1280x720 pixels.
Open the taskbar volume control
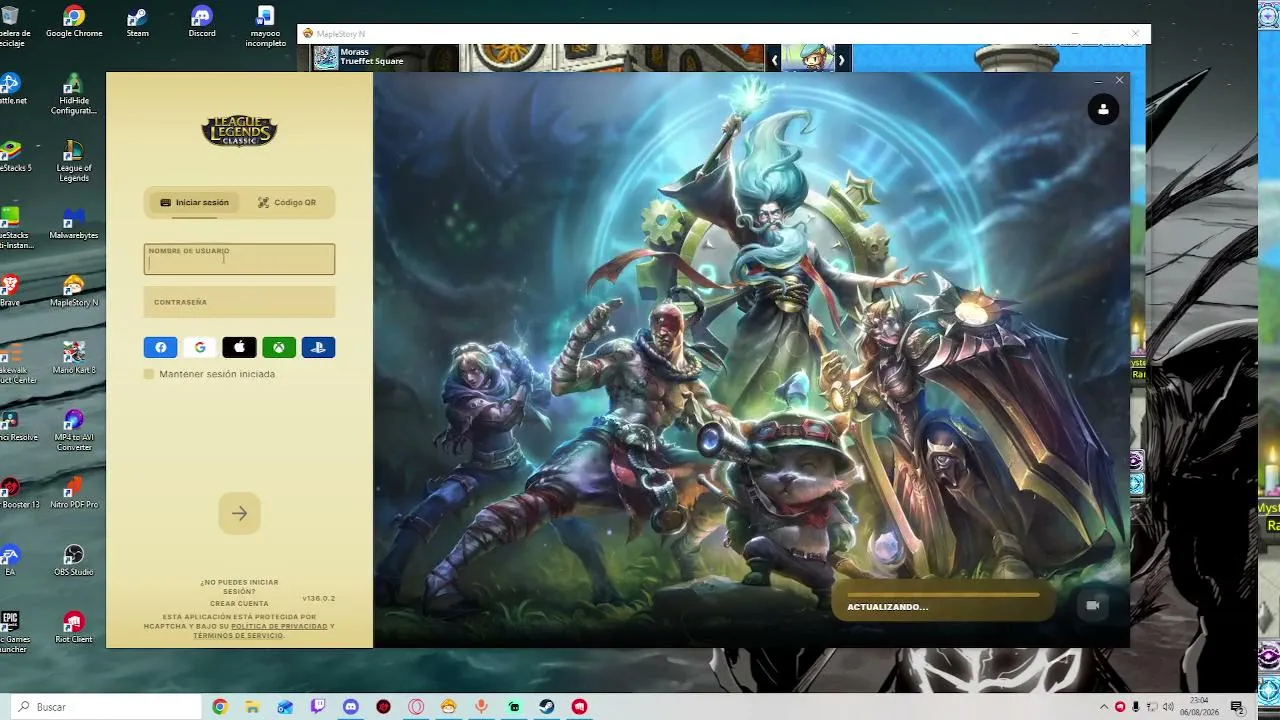click(x=1167, y=707)
